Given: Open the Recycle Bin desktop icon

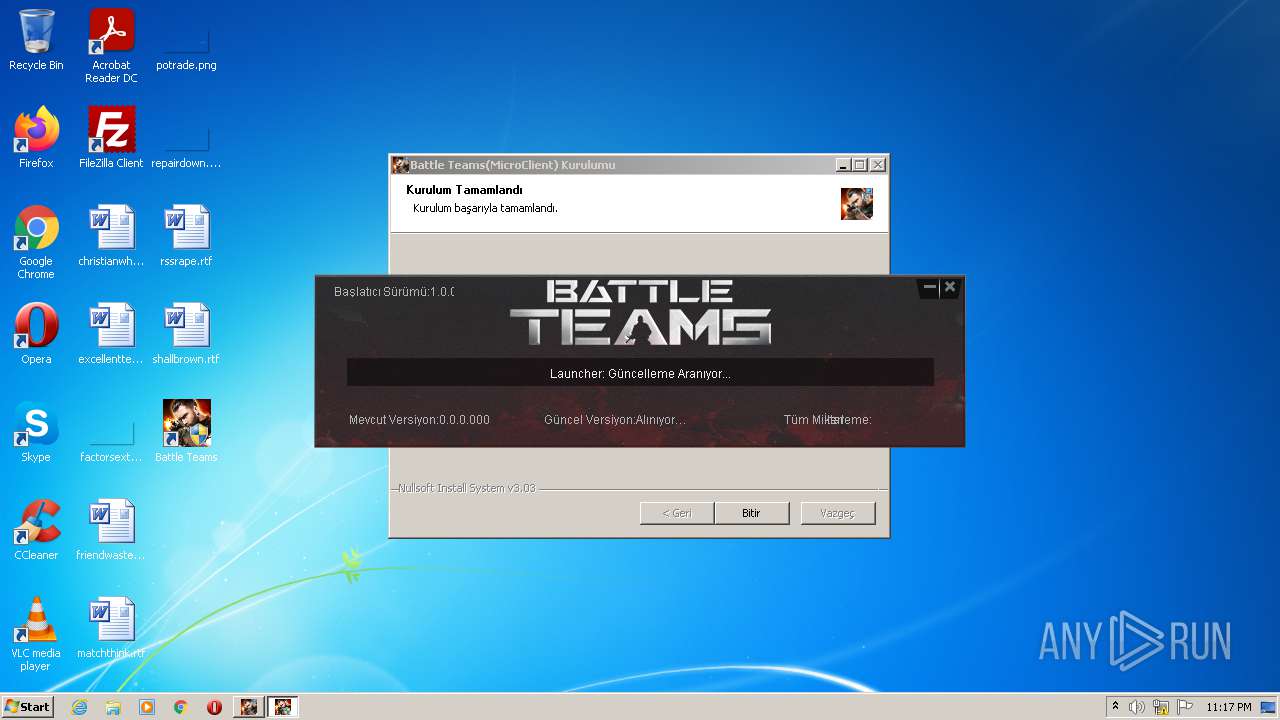Looking at the screenshot, I should 36,40.
